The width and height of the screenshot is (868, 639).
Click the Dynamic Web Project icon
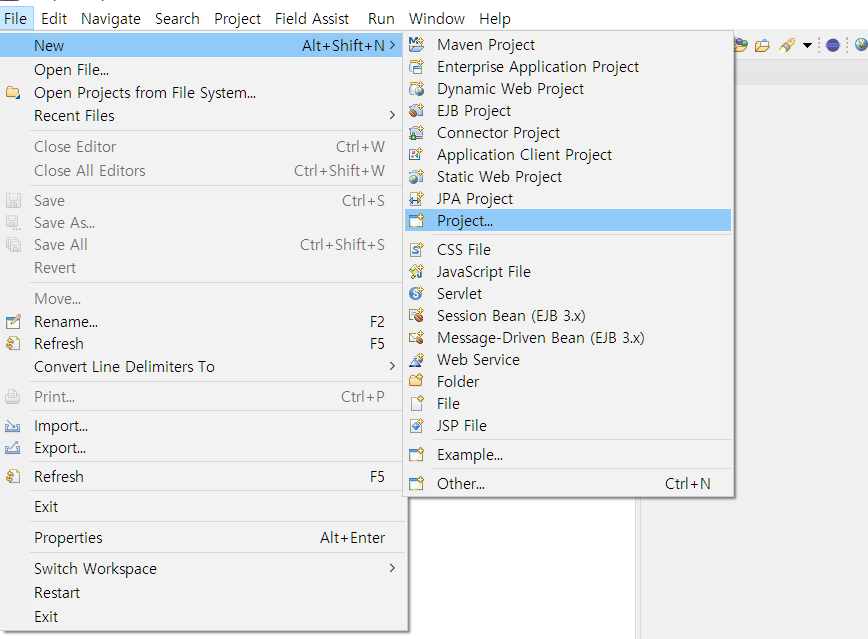pos(416,89)
